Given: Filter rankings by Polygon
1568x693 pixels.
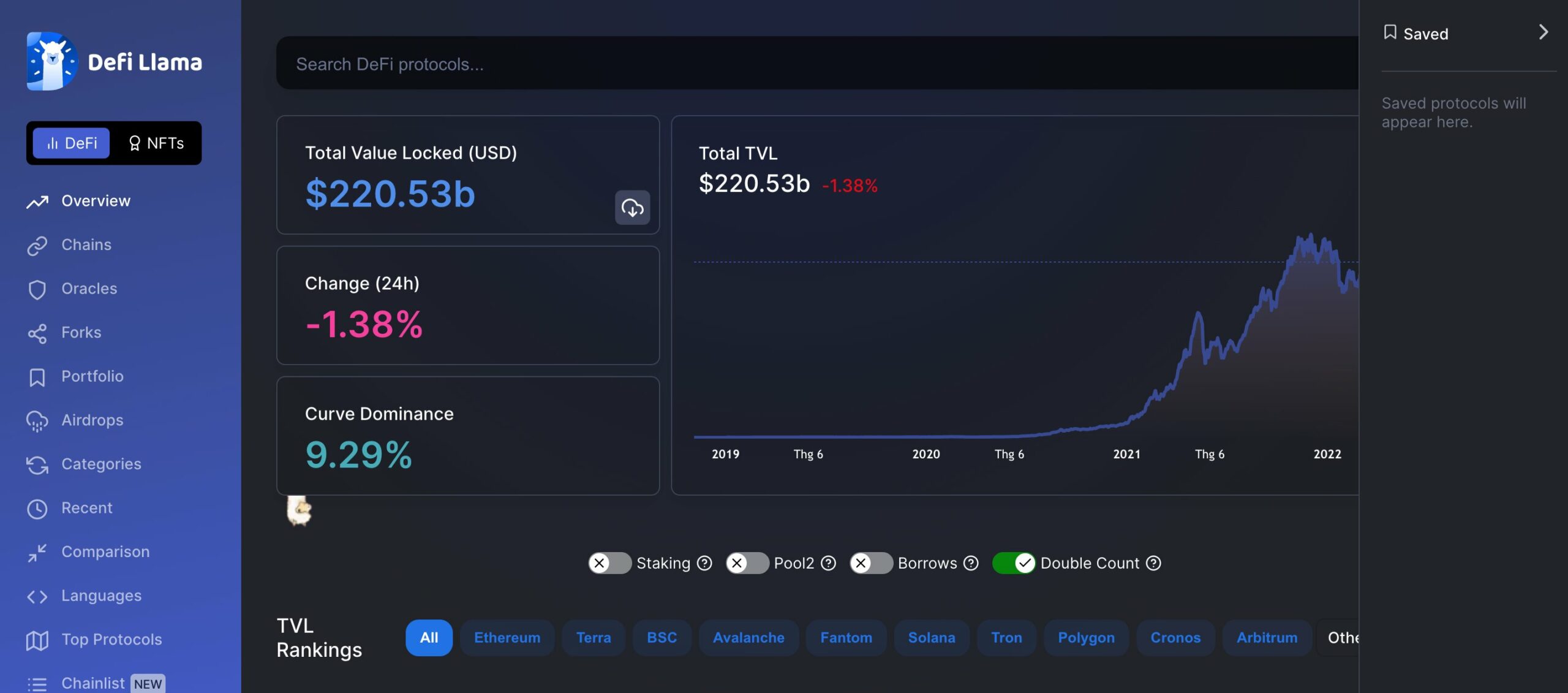Looking at the screenshot, I should [x=1086, y=637].
